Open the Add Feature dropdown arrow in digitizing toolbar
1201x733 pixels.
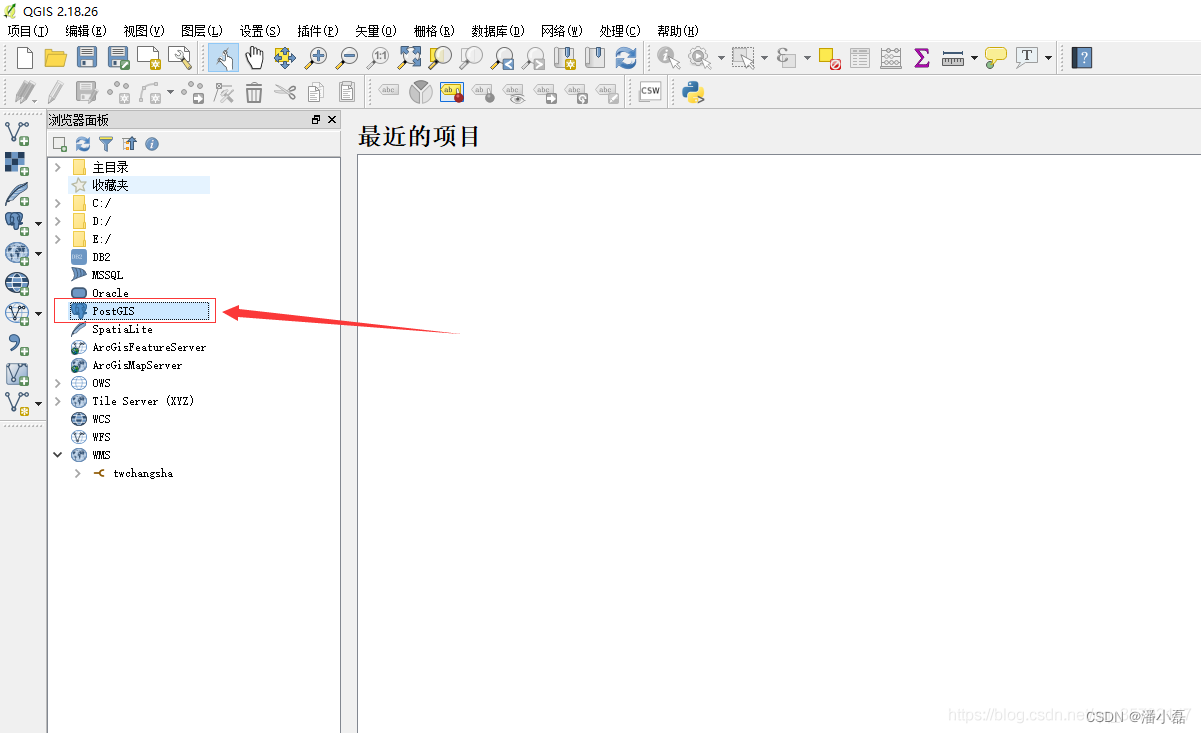[171, 92]
